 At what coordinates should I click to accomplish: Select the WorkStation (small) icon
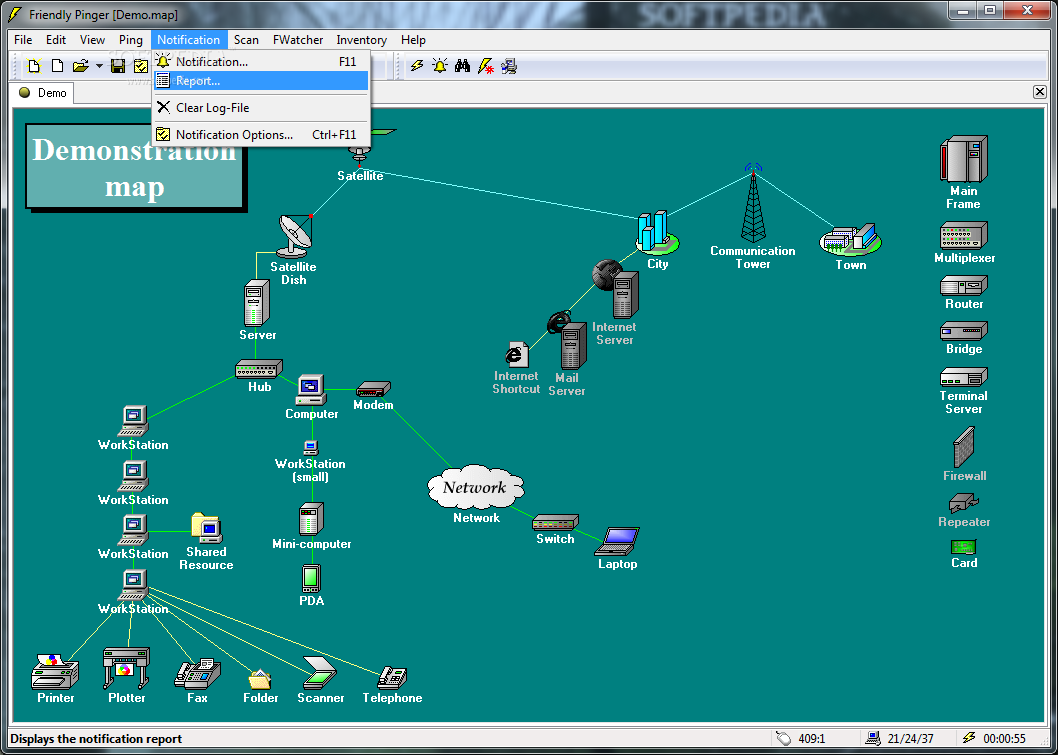pyautogui.click(x=310, y=448)
